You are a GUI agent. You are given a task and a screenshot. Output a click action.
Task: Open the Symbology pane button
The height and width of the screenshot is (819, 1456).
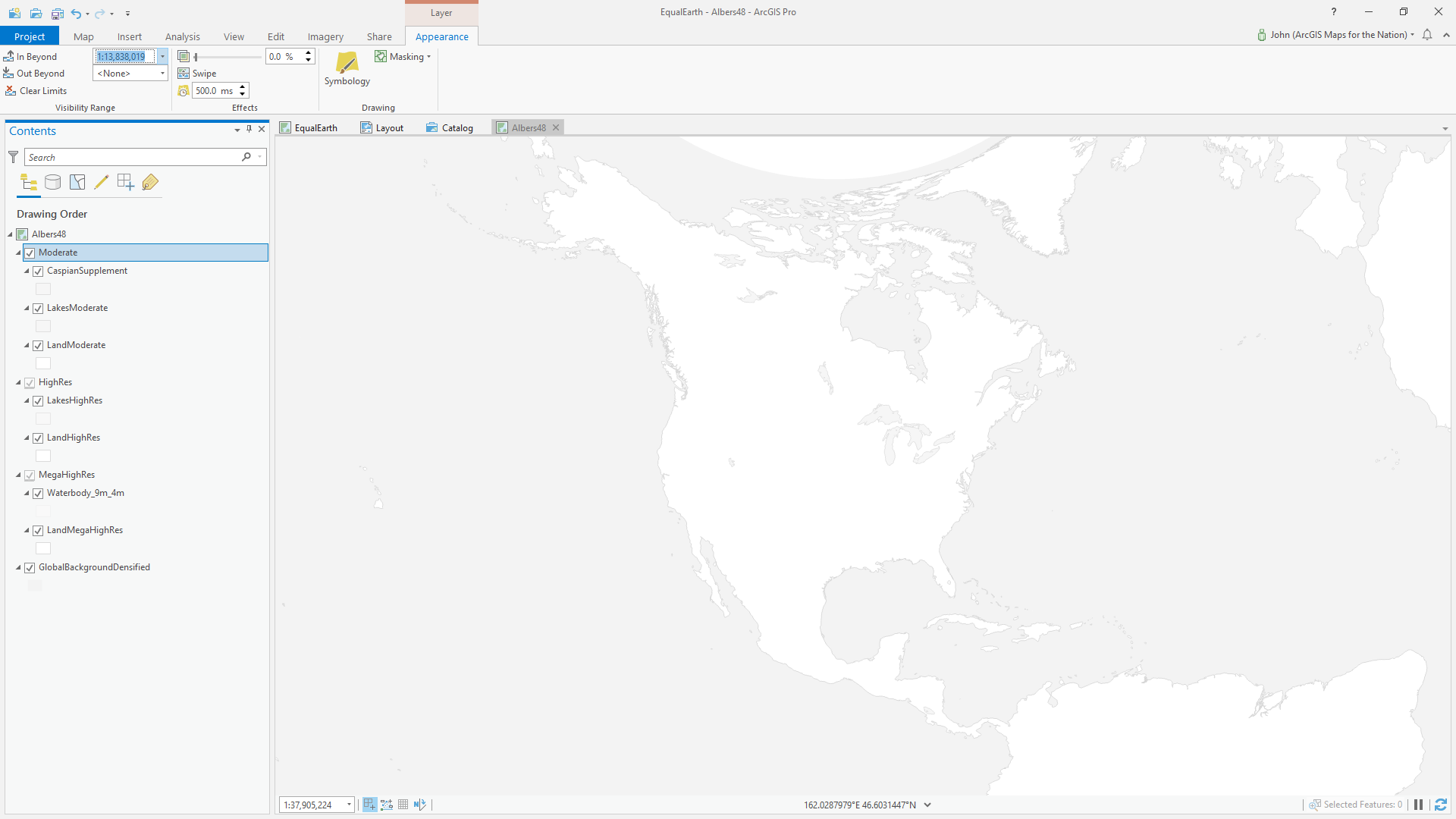[x=347, y=69]
